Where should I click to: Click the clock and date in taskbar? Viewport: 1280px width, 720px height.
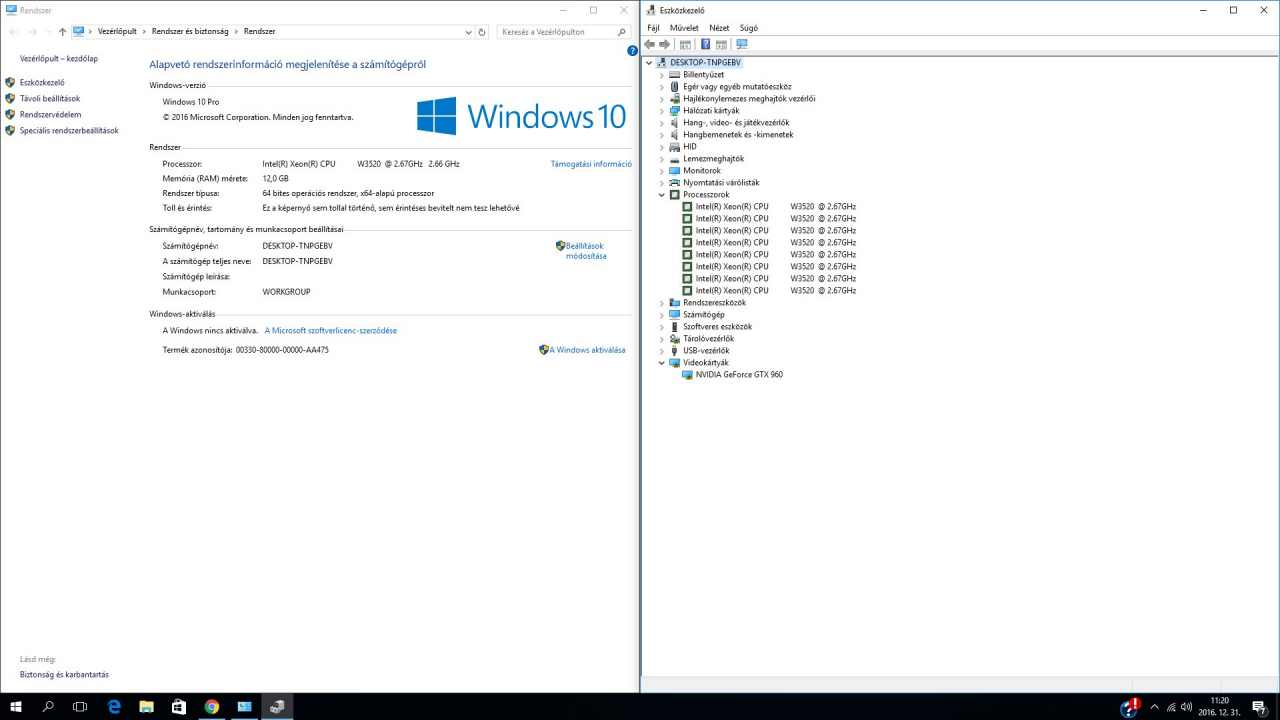(x=1219, y=706)
